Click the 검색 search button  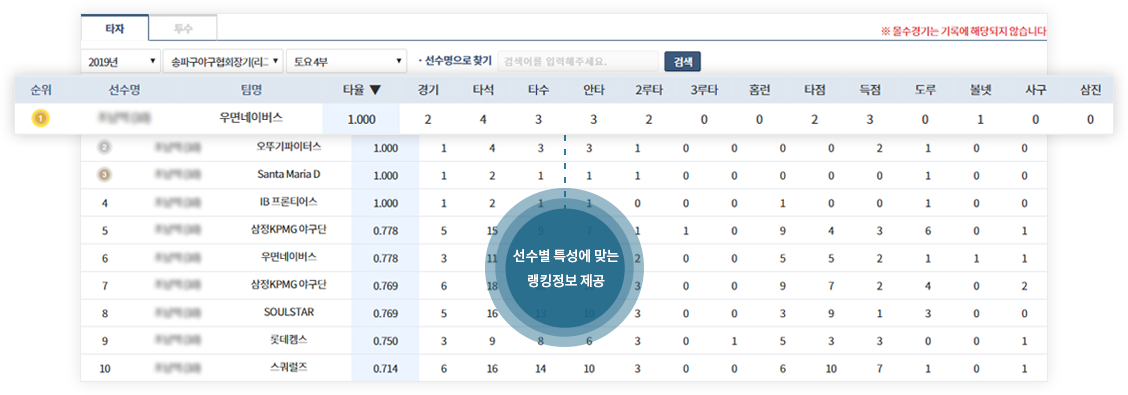click(x=683, y=61)
